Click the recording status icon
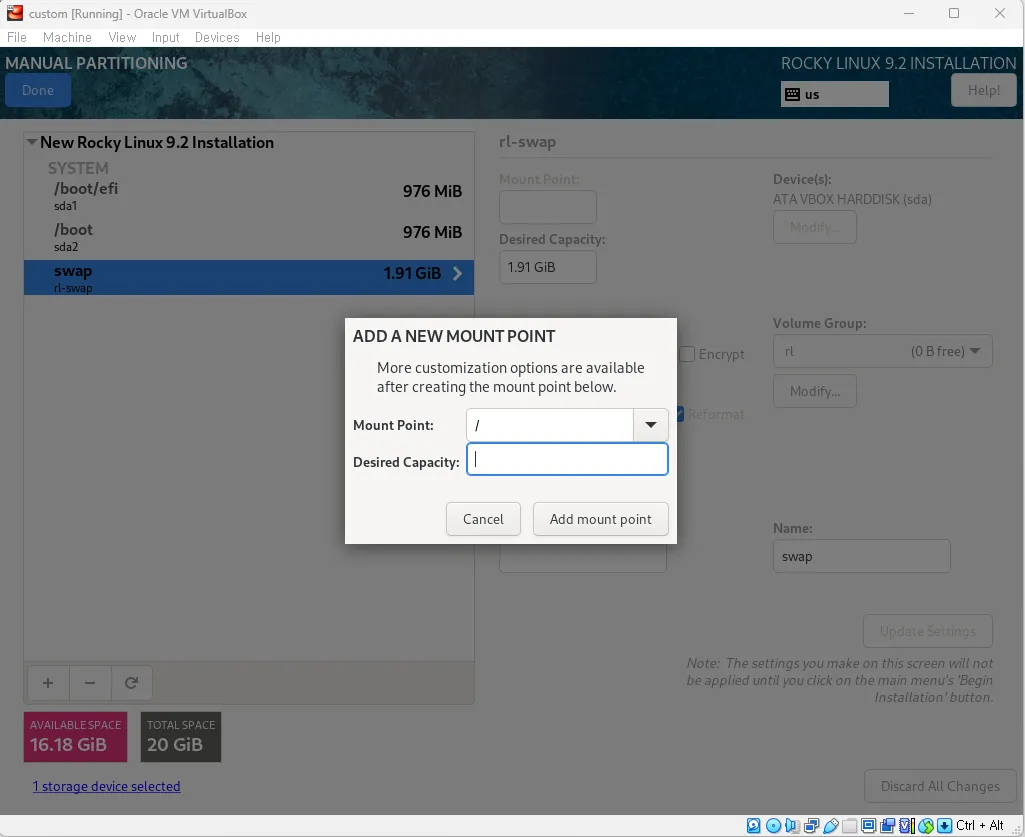Viewport: 1025px width, 837px height. tap(888, 825)
